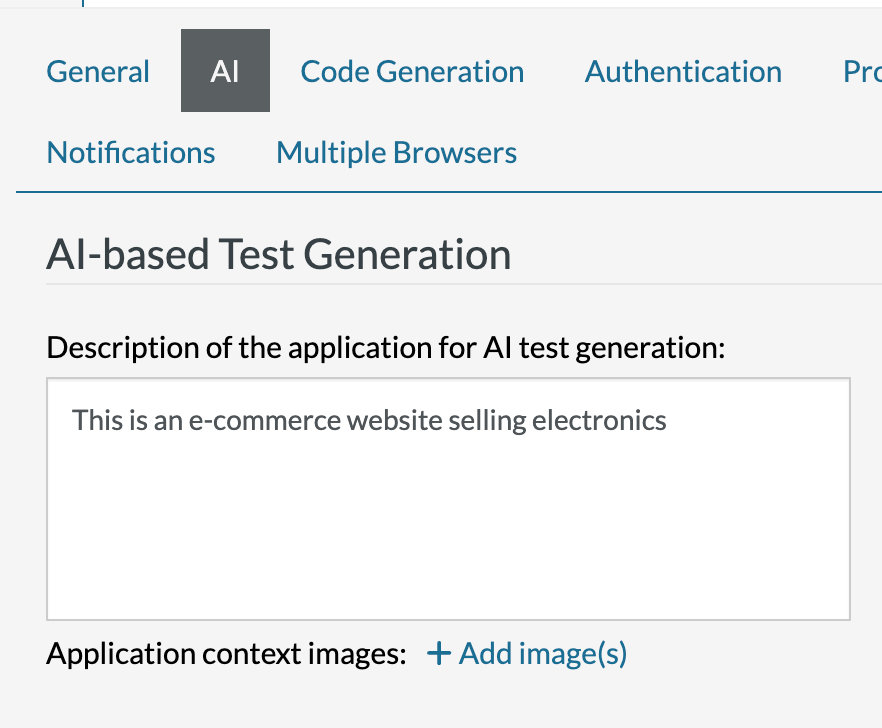The width and height of the screenshot is (882, 728).
Task: Select the AI tab
Action: pyautogui.click(x=225, y=72)
